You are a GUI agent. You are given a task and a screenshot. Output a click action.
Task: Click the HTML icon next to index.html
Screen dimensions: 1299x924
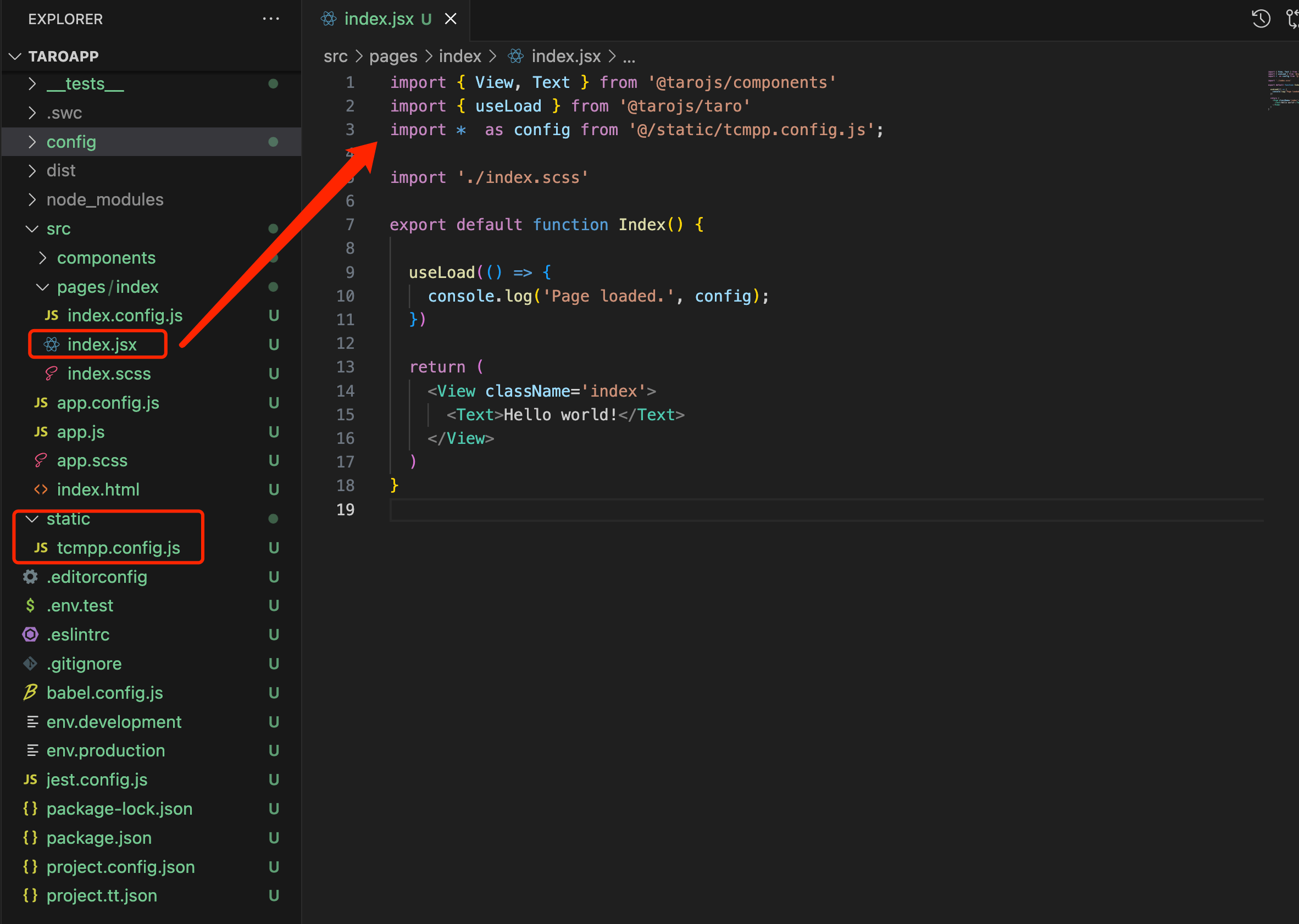41,489
